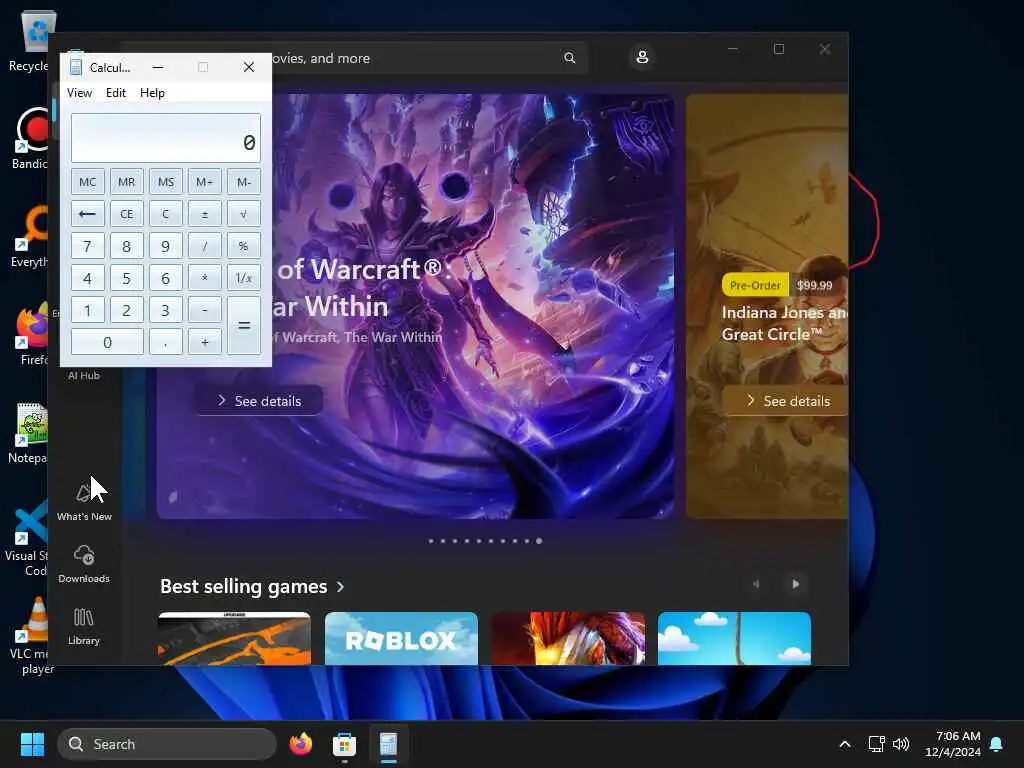Show hidden system tray icons
1024x768 pixels.
click(844, 744)
